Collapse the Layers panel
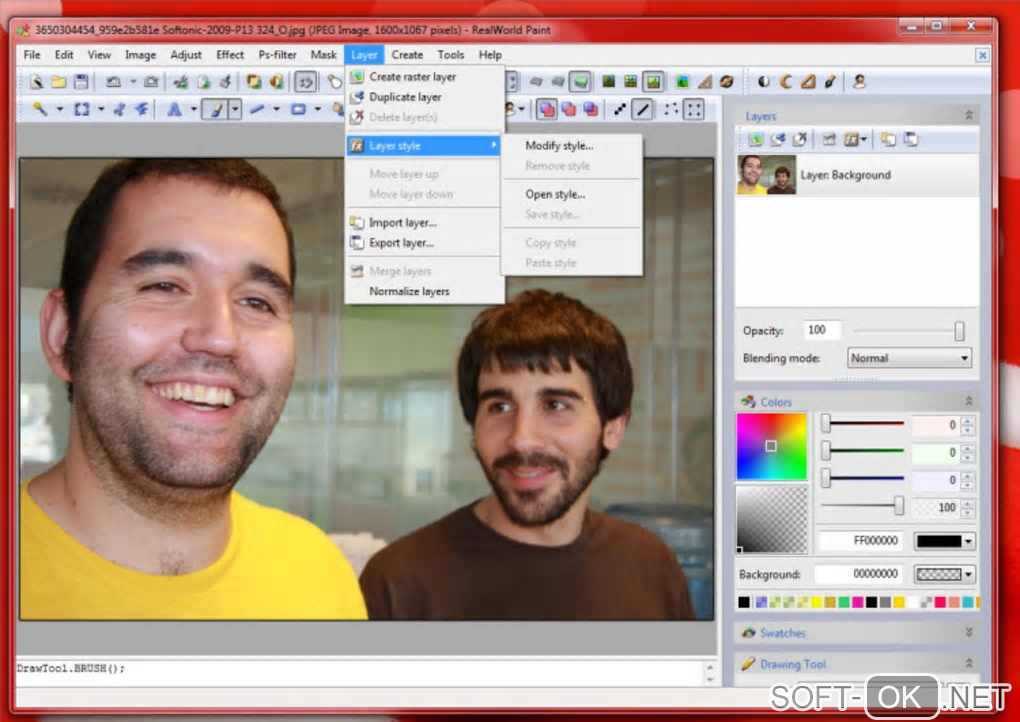The image size is (1020, 722). 969,115
